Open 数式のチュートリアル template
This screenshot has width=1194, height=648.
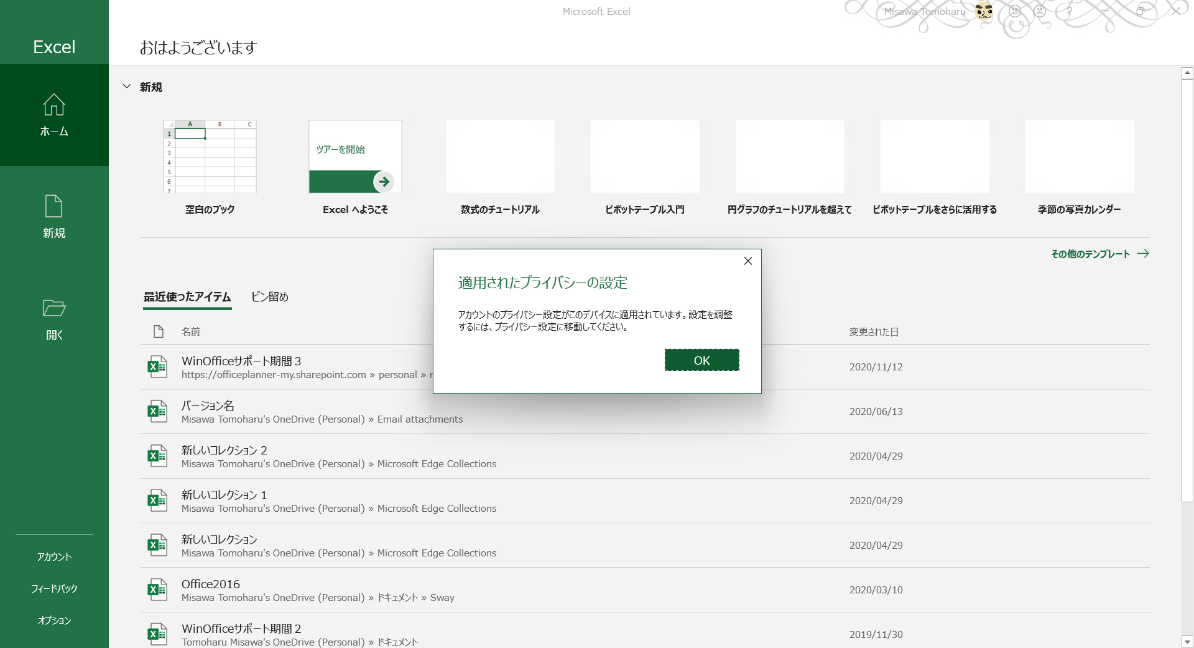(500, 167)
